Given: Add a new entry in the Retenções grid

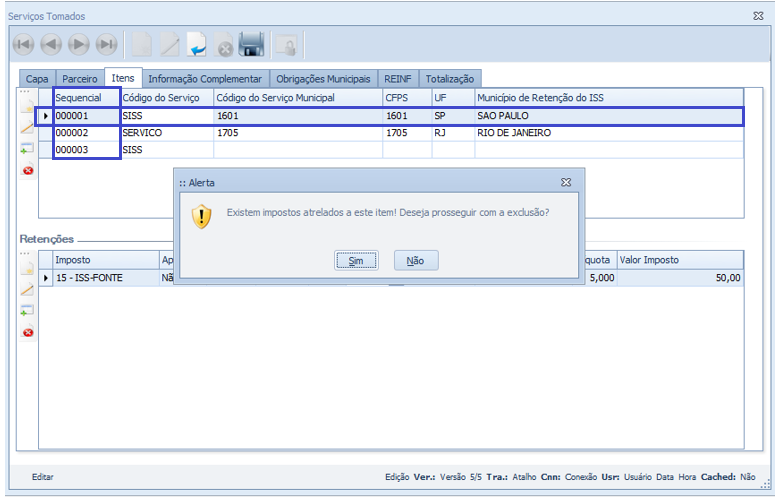Looking at the screenshot, I should 28,269.
